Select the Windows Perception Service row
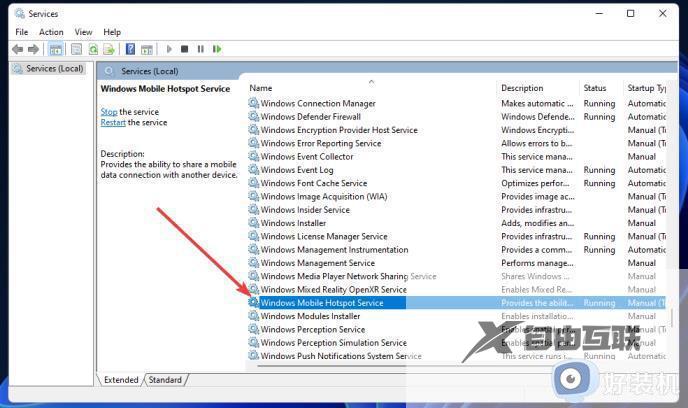Viewport: 688px width, 408px height. [x=457, y=329]
